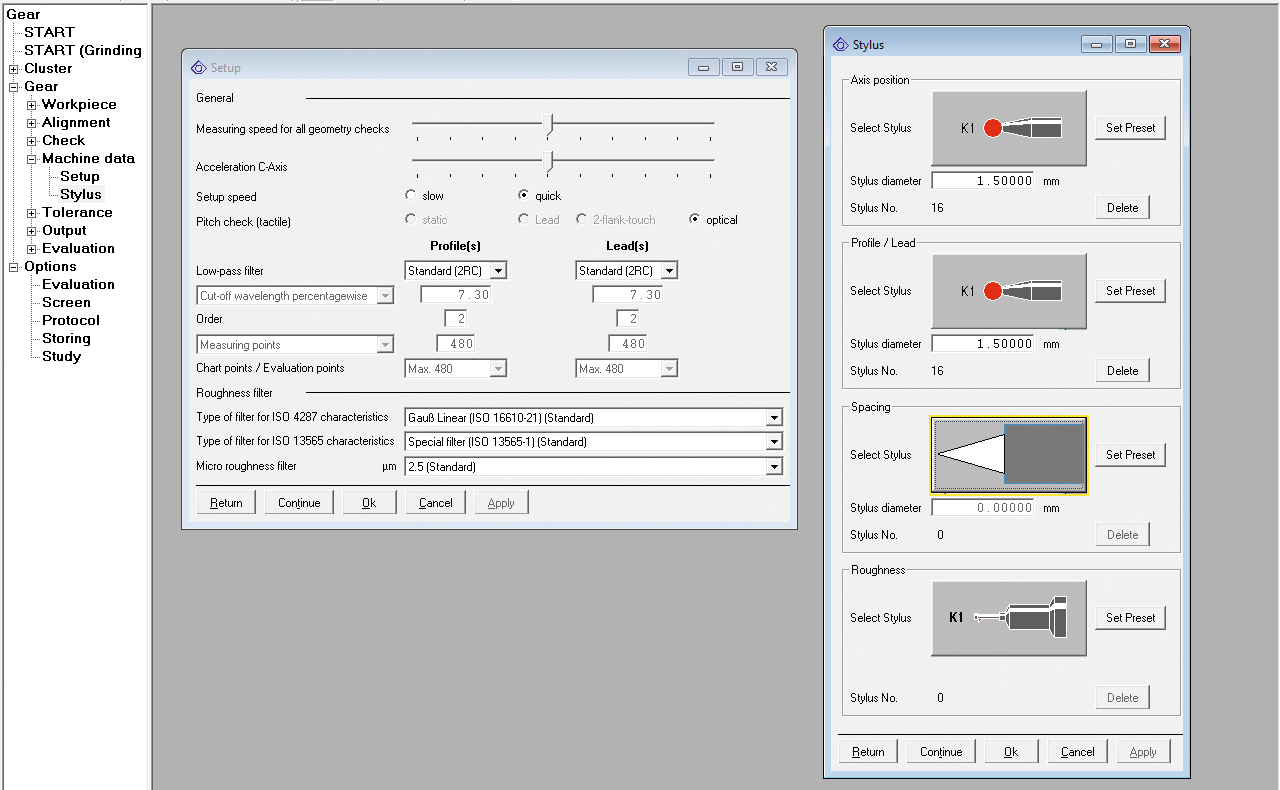The width and height of the screenshot is (1280, 790).
Task: Click Continue in the Setup window
Action: (x=299, y=503)
